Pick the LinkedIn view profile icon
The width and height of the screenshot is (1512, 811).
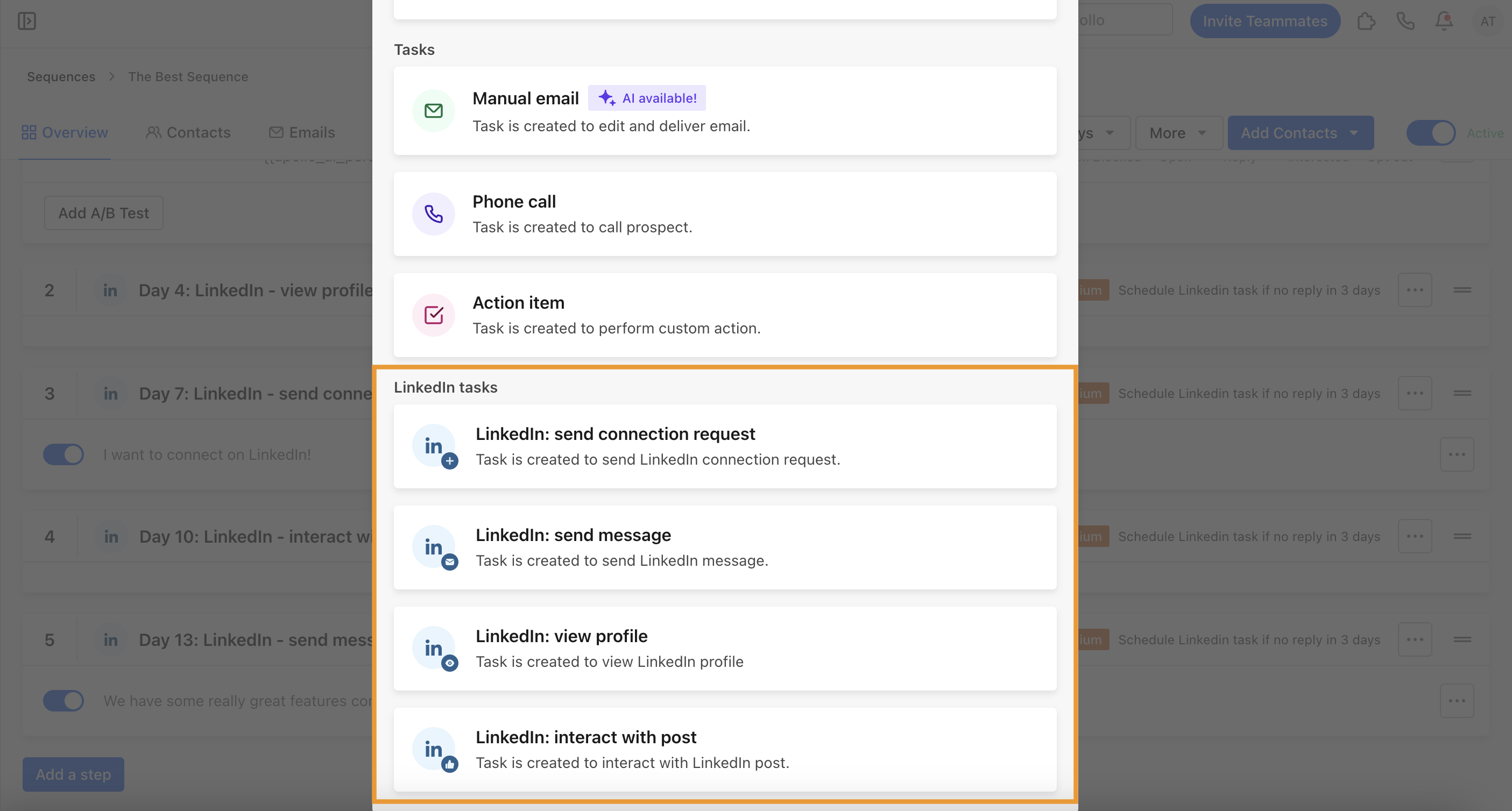pyautogui.click(x=434, y=648)
